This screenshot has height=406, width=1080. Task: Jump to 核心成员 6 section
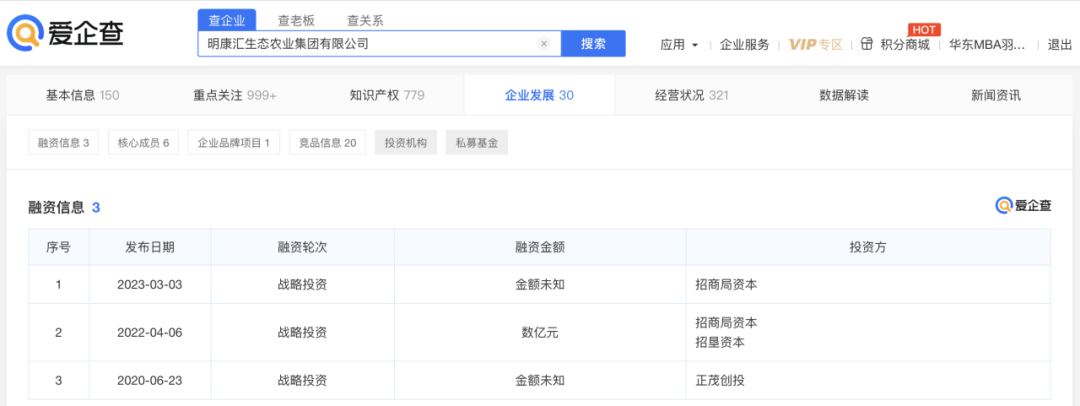[x=143, y=143]
